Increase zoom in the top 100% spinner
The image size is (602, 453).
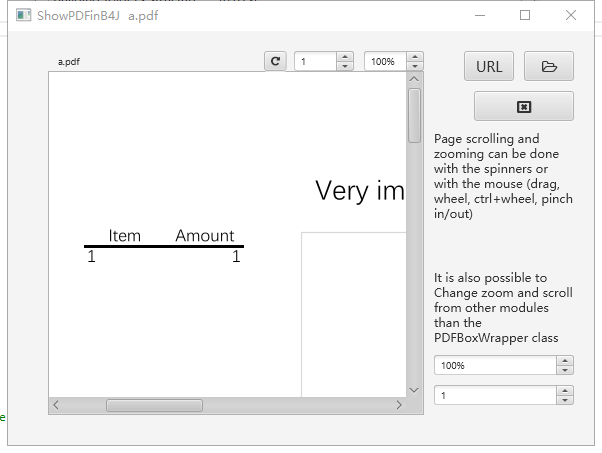(x=415, y=57)
